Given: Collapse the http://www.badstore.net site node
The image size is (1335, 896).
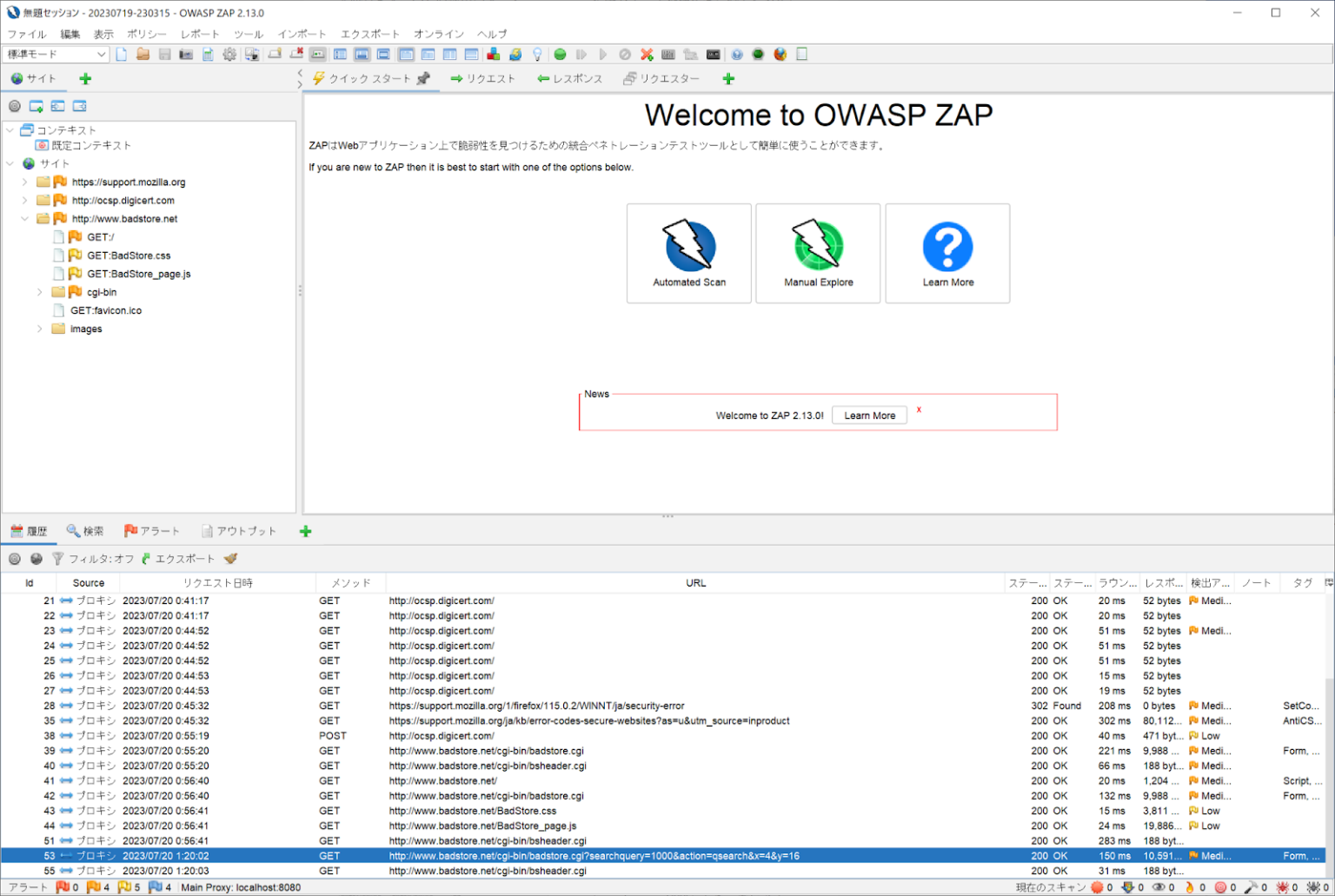Looking at the screenshot, I should click(x=24, y=218).
